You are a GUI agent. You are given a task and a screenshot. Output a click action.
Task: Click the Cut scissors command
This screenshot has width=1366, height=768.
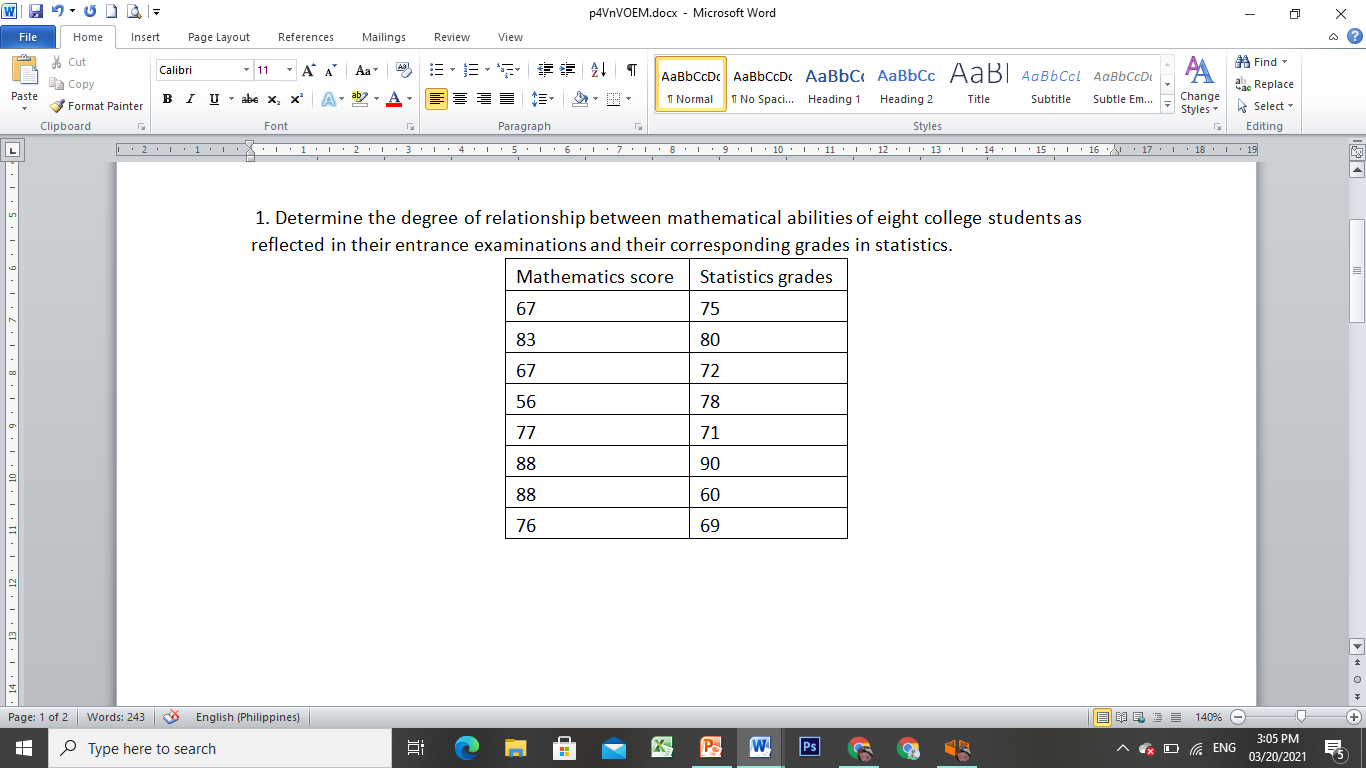[68, 62]
